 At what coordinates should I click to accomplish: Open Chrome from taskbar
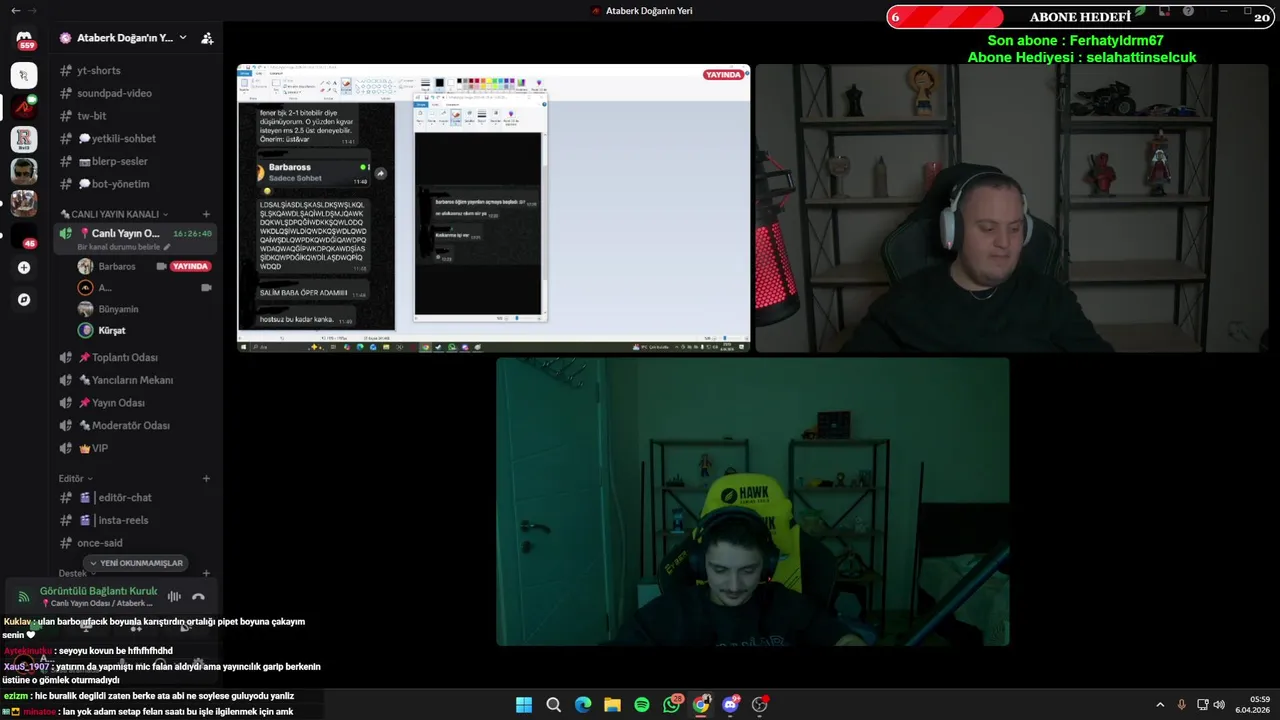(x=701, y=705)
